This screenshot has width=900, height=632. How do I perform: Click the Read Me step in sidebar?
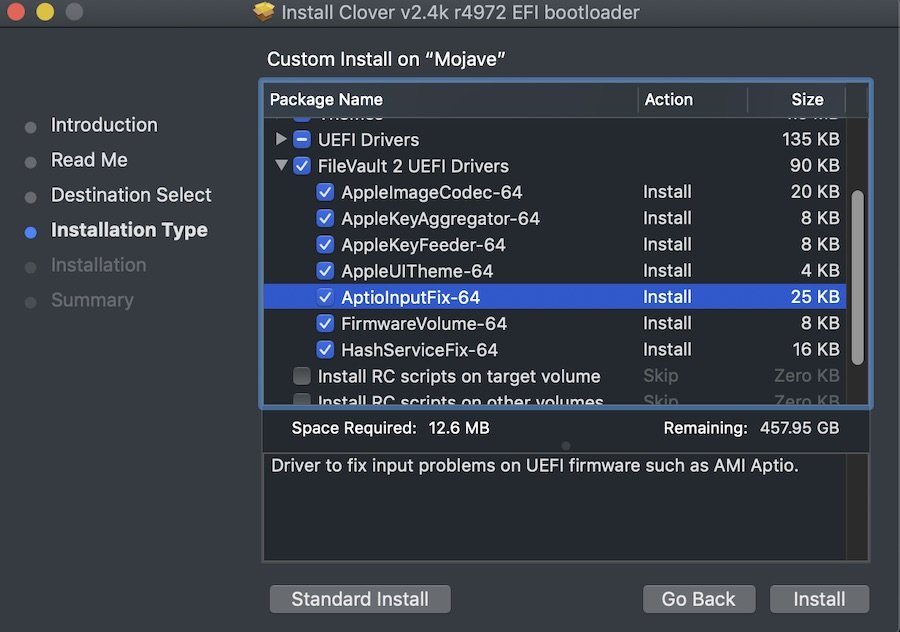[x=89, y=160]
